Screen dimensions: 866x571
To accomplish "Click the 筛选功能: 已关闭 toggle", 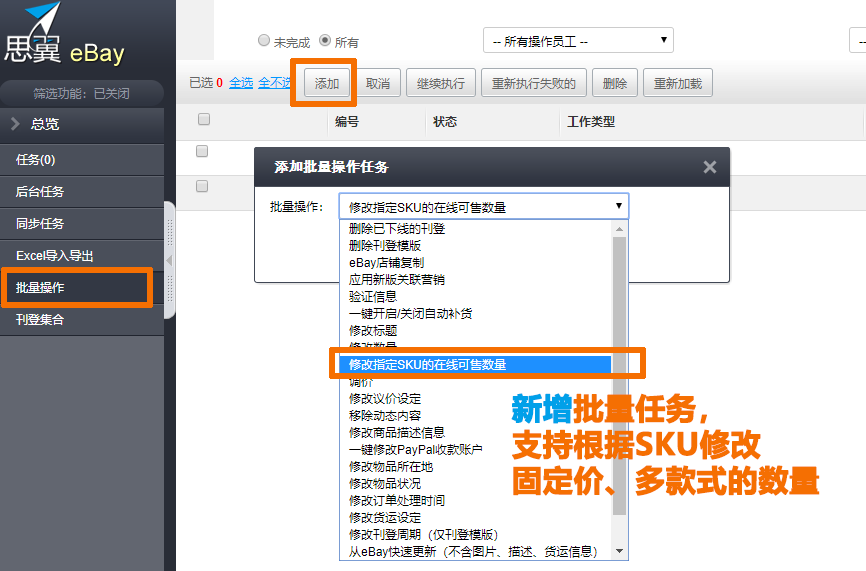I will click(82, 93).
